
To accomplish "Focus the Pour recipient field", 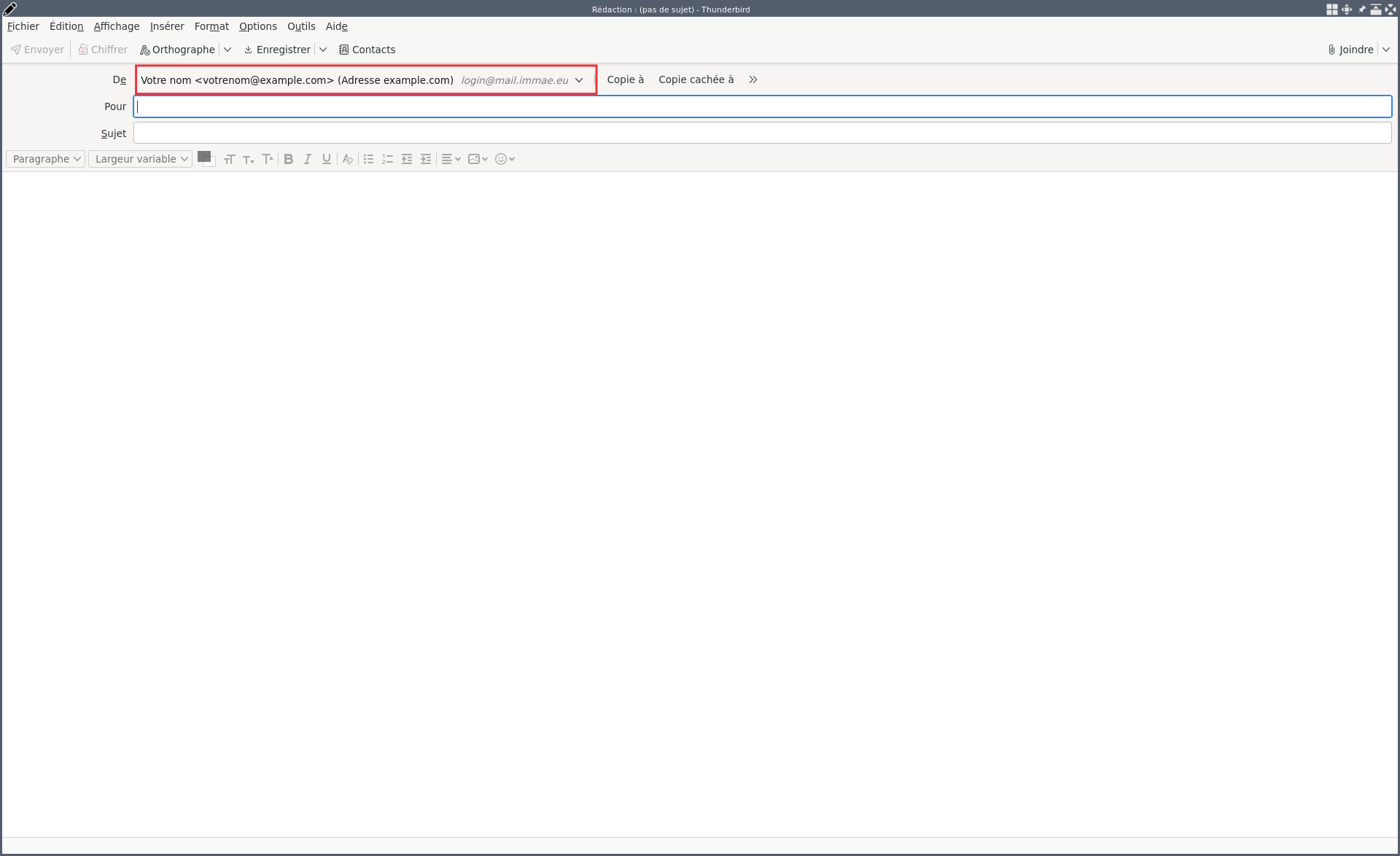I will click(x=763, y=106).
